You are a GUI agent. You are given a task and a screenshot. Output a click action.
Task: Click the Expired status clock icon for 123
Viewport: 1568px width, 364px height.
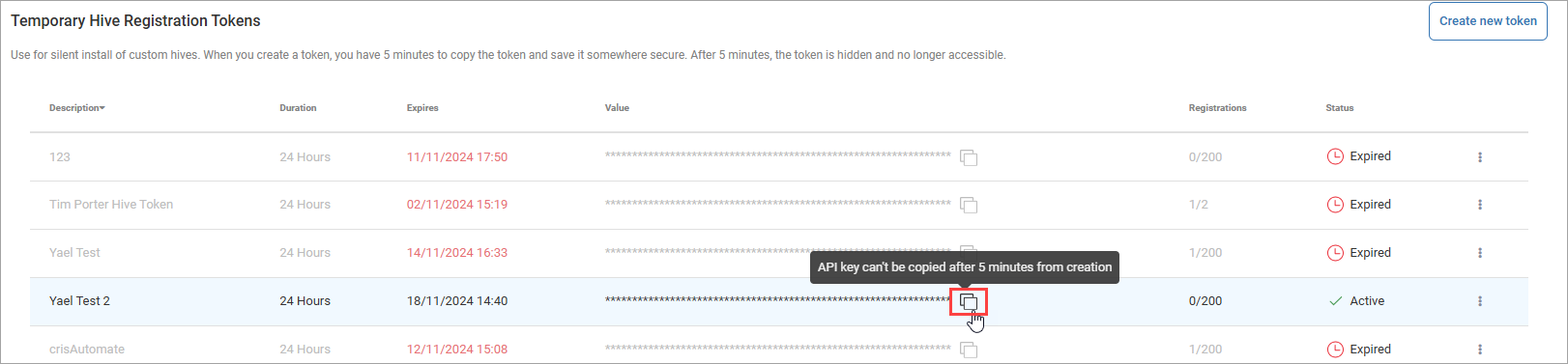click(x=1335, y=156)
